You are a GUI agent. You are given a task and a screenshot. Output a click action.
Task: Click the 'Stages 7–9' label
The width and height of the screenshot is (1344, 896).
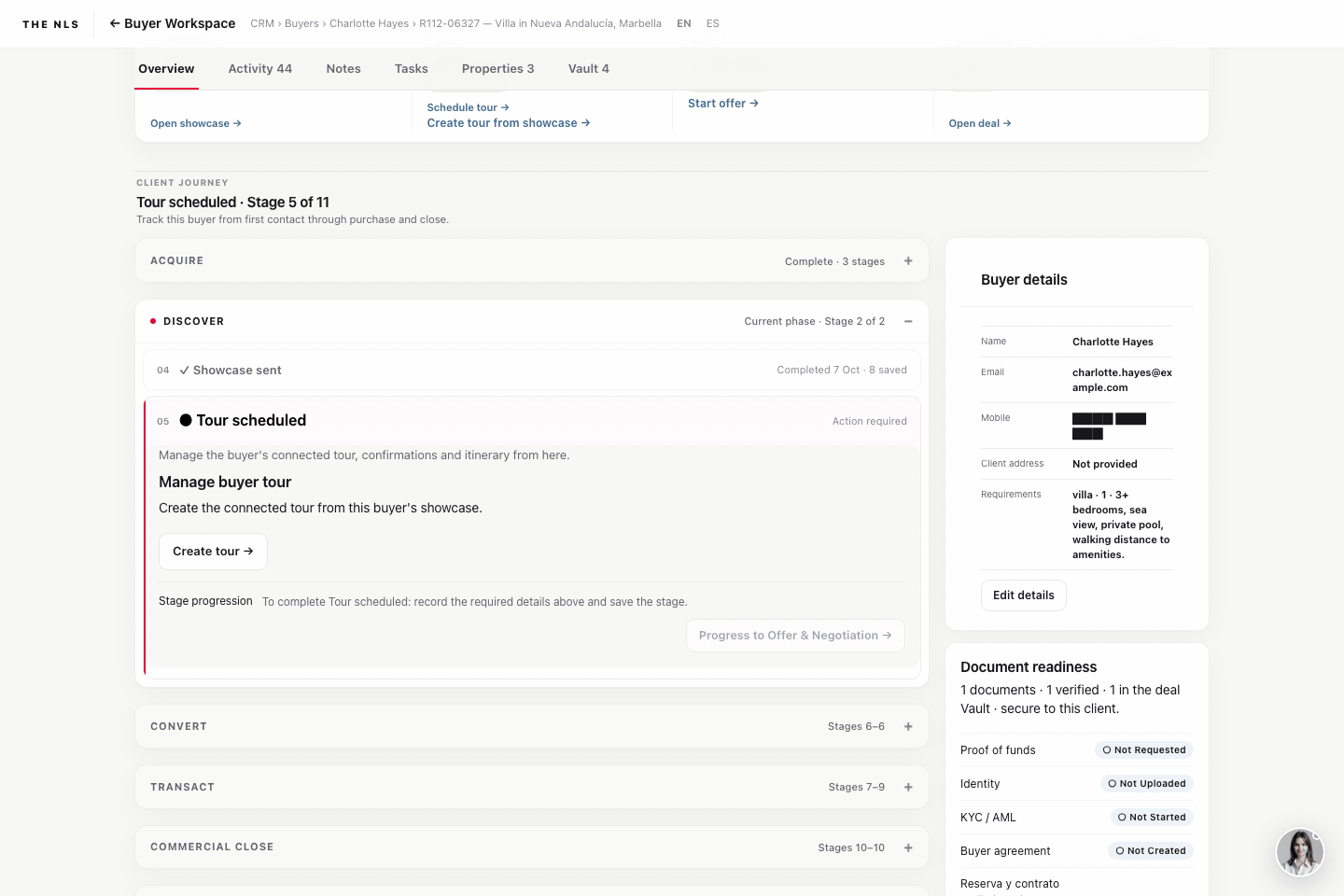pyautogui.click(x=857, y=787)
